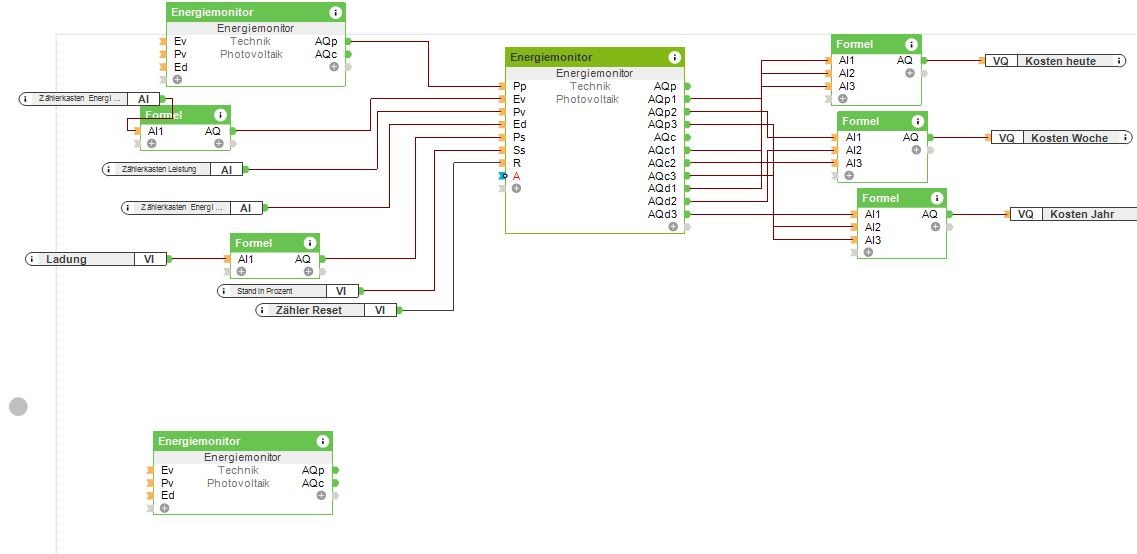The image size is (1137, 554).
Task: Click info icon on the Ladung input
Action: (x=32, y=259)
